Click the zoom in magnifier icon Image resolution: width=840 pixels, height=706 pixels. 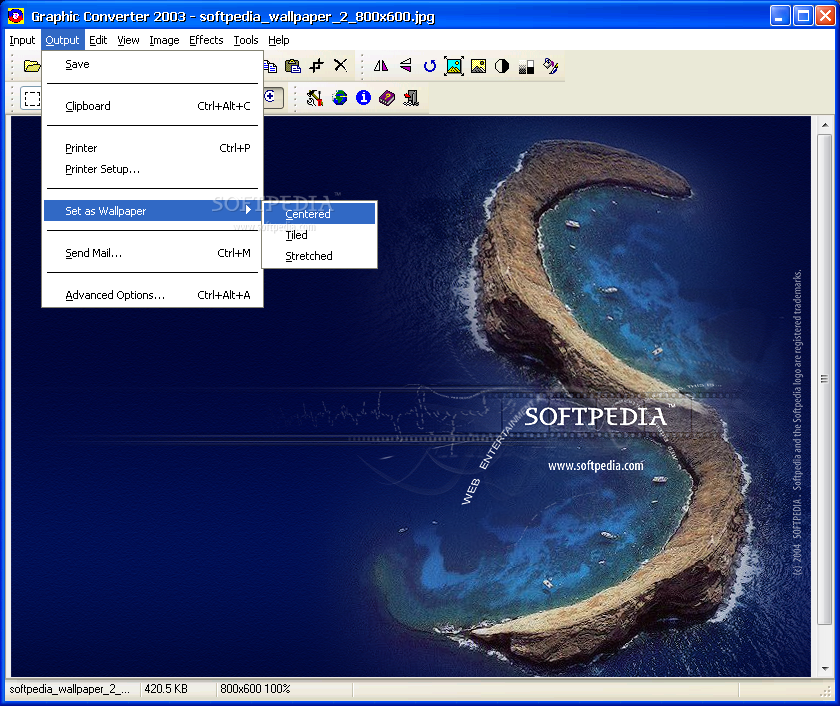(273, 97)
